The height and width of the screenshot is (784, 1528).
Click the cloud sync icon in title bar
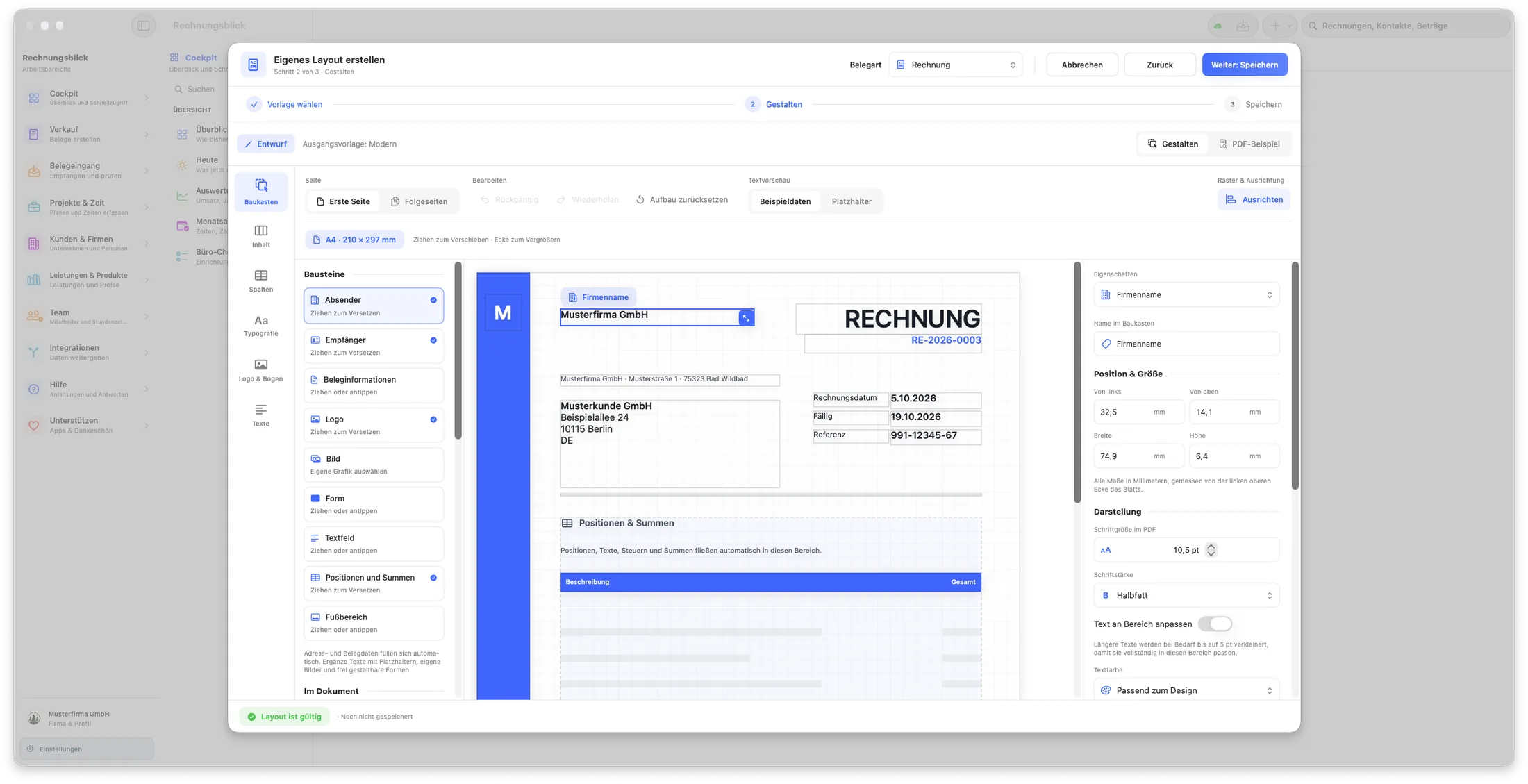click(x=1218, y=26)
